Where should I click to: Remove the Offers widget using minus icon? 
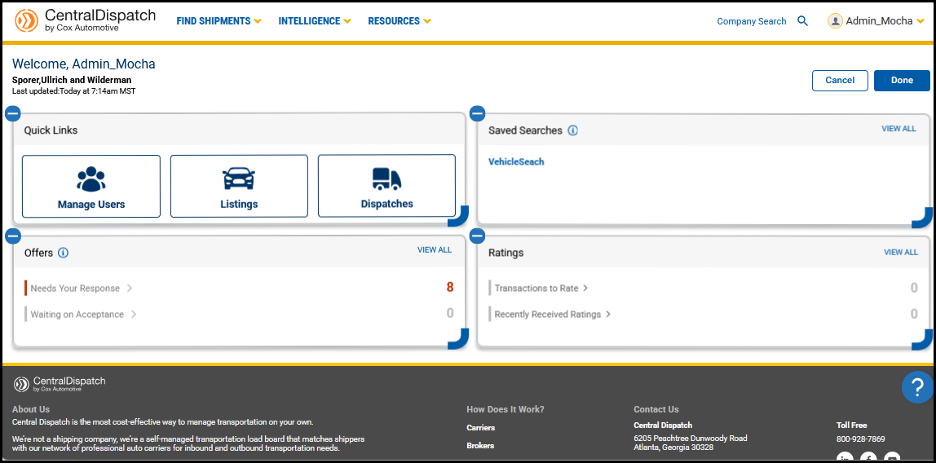click(13, 236)
